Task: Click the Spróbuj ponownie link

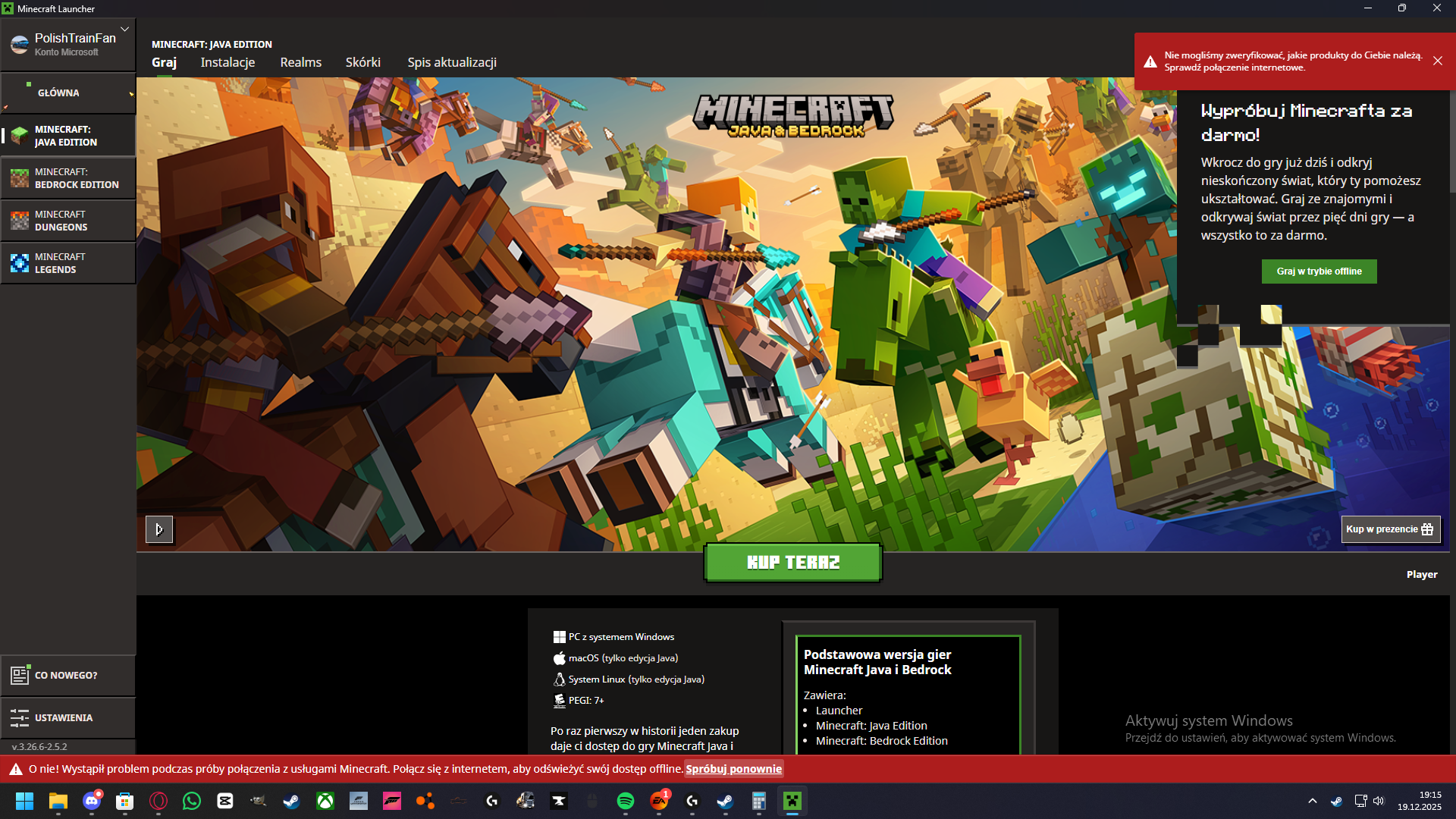Action: coord(733,769)
